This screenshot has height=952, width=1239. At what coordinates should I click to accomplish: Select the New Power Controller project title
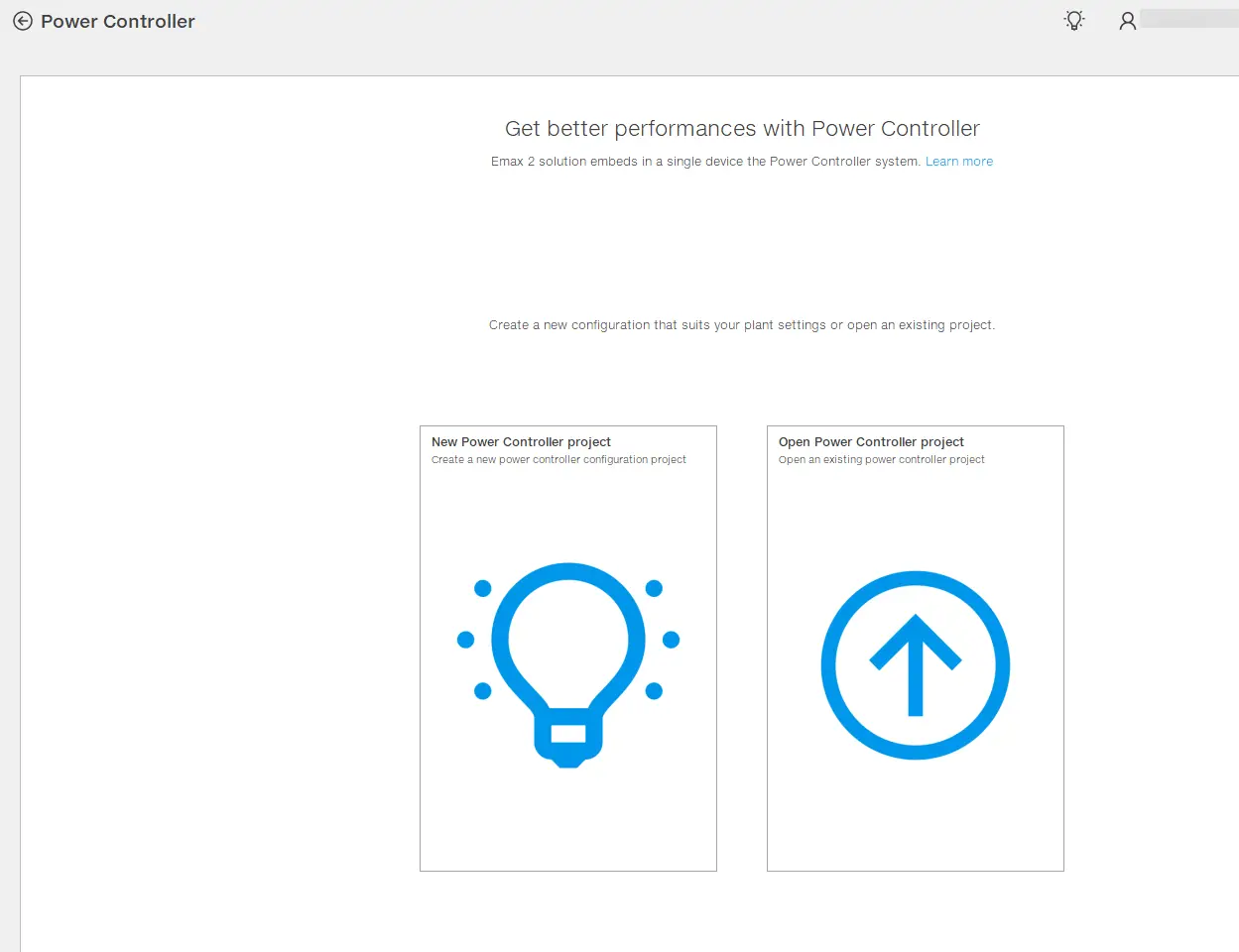point(521,442)
